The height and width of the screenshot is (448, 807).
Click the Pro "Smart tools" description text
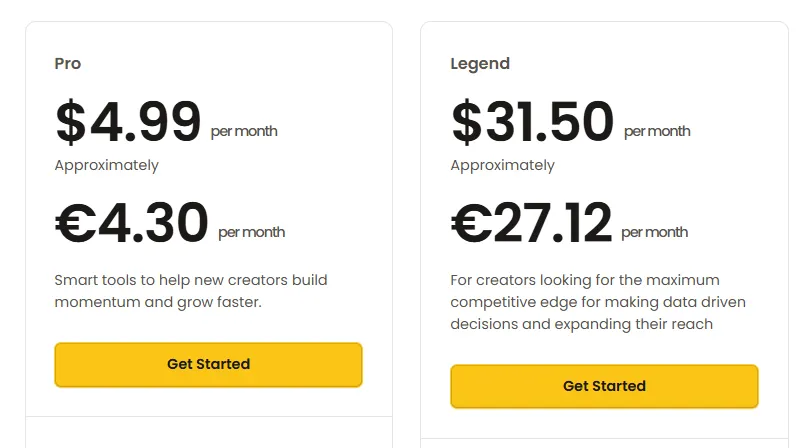point(190,280)
